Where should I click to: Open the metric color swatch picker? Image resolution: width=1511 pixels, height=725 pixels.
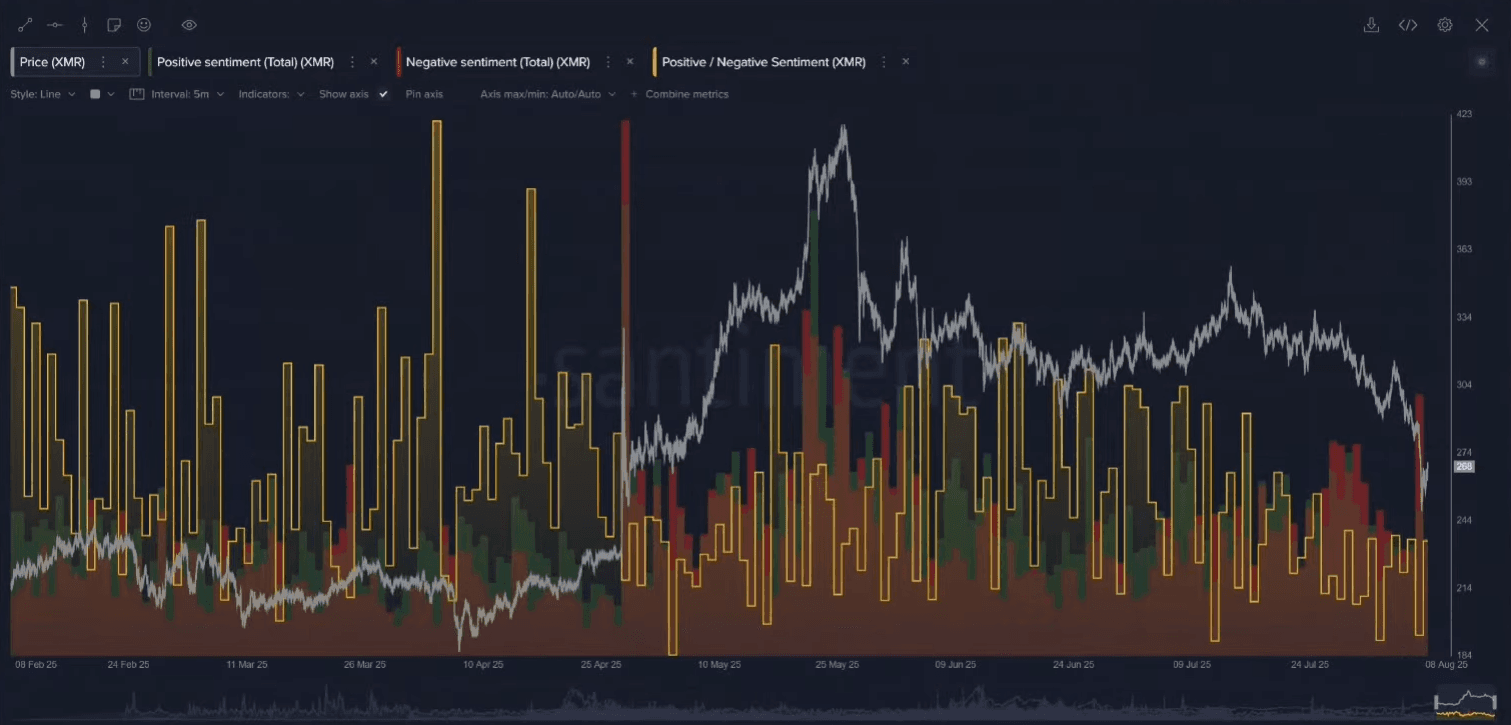pos(96,94)
